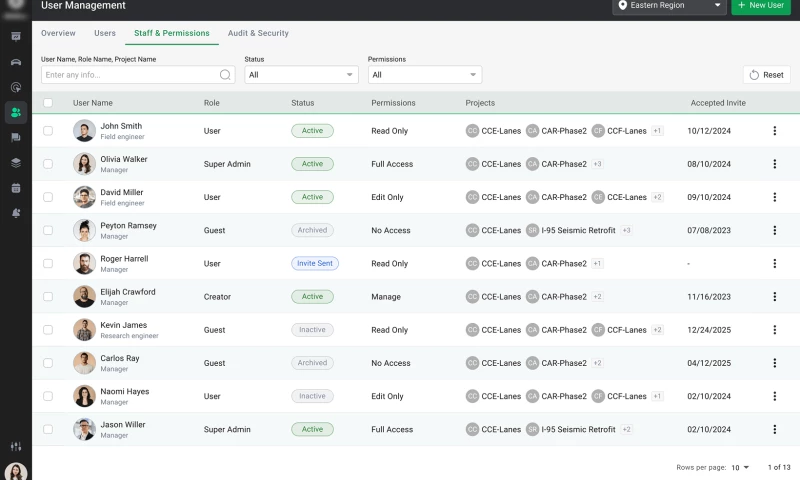Open the chat messages icon in sidebar
This screenshot has height=480, width=800.
tap(16, 137)
